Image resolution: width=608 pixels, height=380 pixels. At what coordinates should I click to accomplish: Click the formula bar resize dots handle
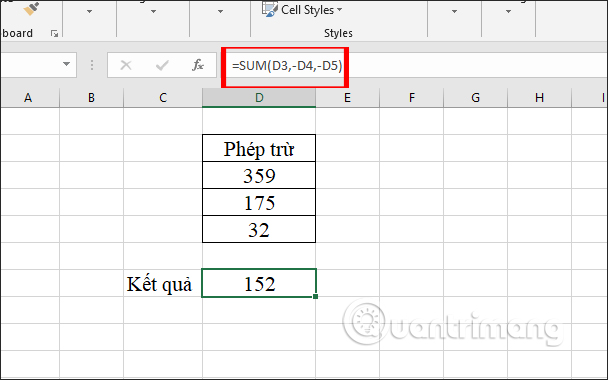92,65
